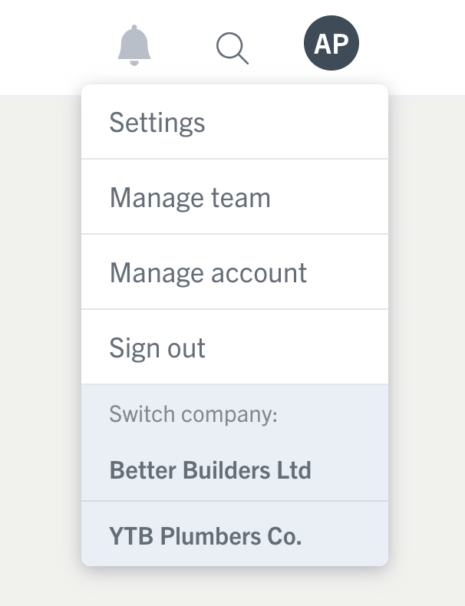The height and width of the screenshot is (606, 465).
Task: Open team management via Manage team
Action: click(x=235, y=196)
